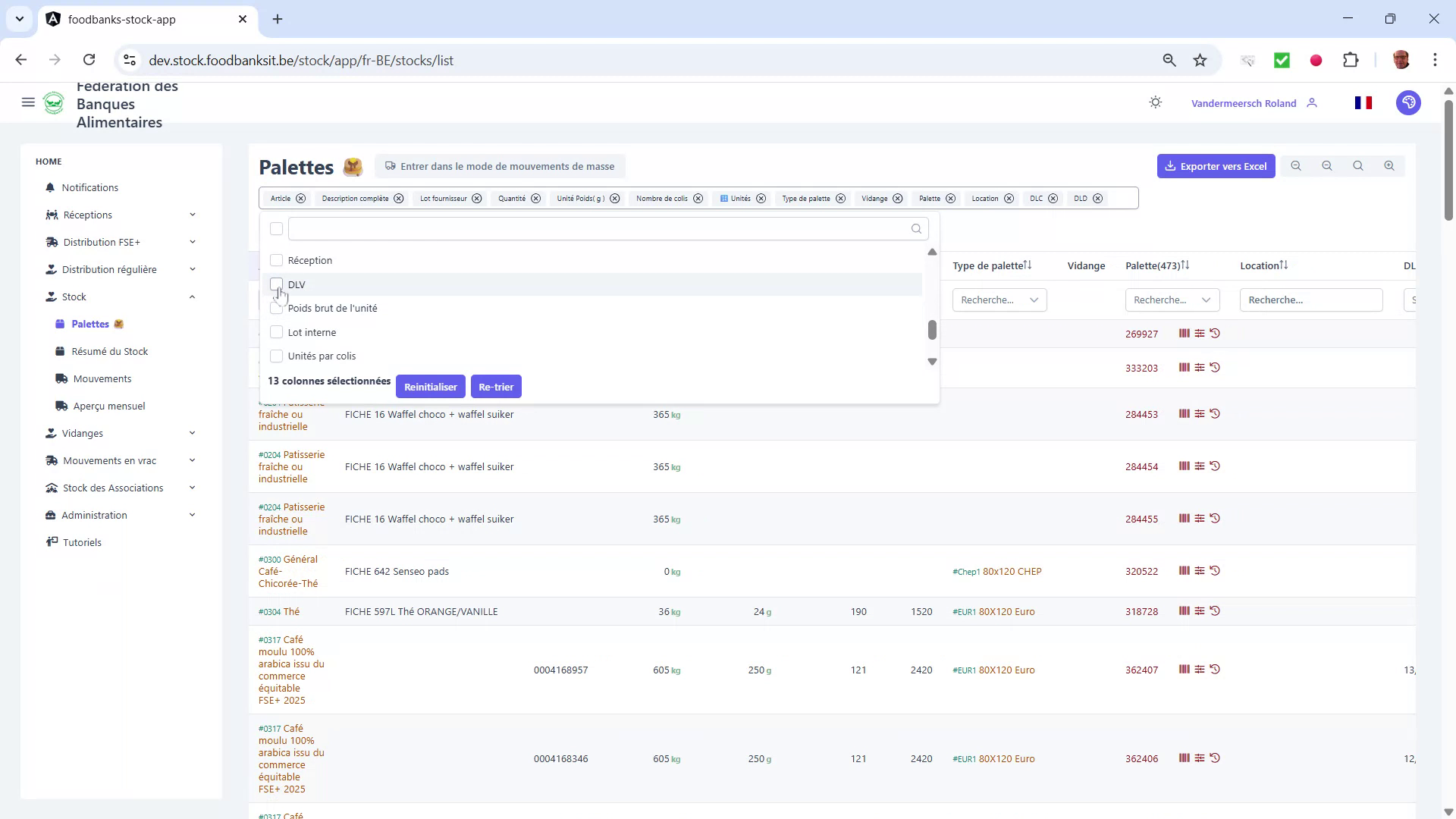The width and height of the screenshot is (1456, 819).
Task: Click the zoom-in magnifier icon near Exporter vers Excel
Action: point(1389,165)
